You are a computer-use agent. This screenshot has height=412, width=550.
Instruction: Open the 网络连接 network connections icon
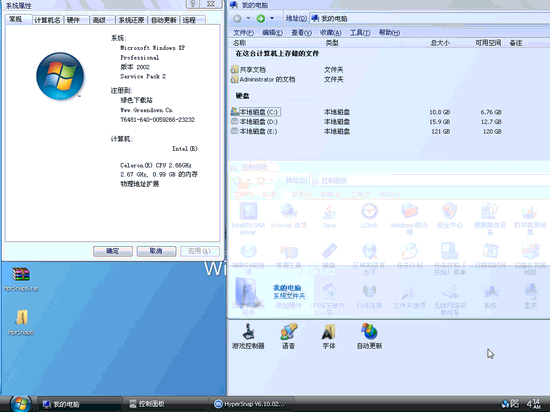369,297
